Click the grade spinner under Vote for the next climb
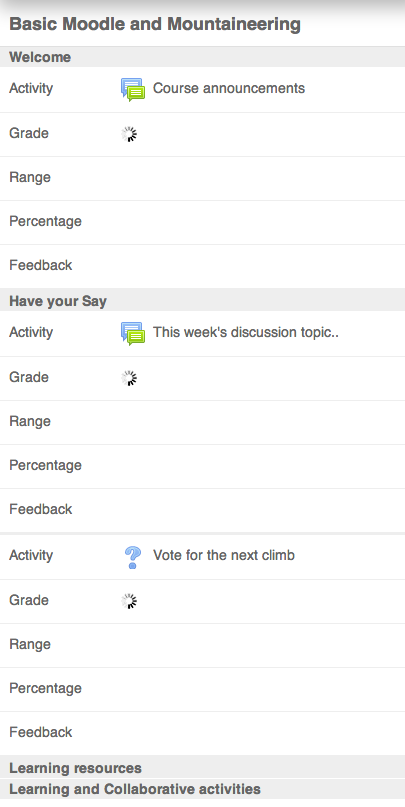 click(x=129, y=601)
